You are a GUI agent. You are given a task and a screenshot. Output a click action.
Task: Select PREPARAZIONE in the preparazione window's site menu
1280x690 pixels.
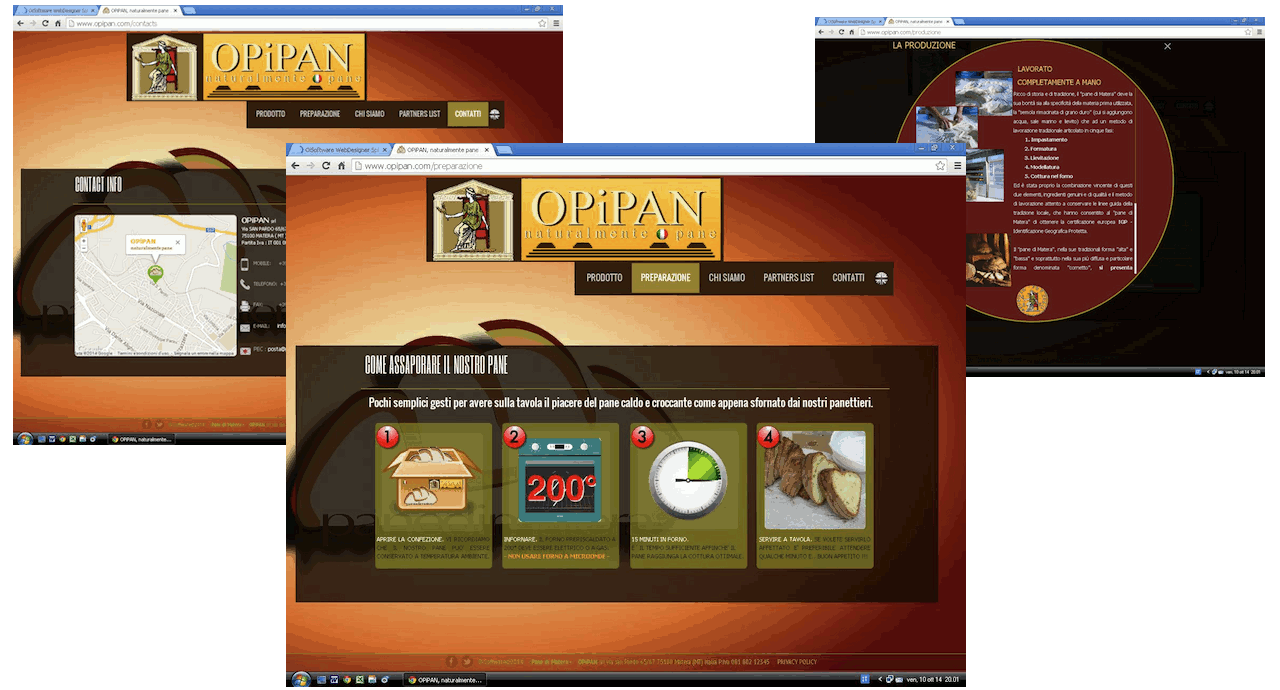coord(665,278)
